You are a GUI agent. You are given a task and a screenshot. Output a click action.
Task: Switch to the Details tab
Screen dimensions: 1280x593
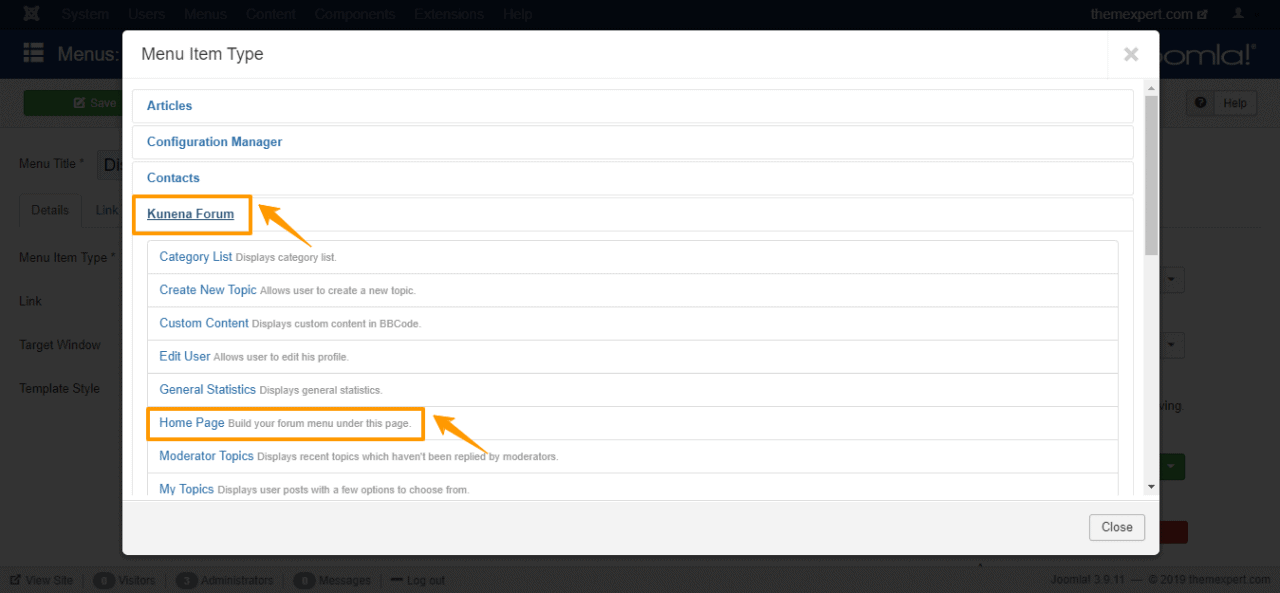[x=50, y=210]
